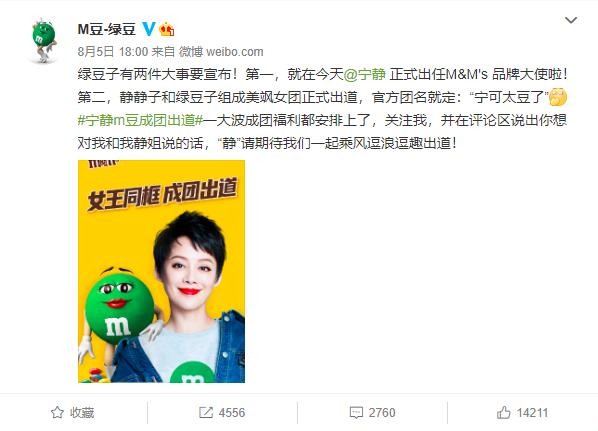
Task: Click the blue verified V badge
Action: click(149, 29)
